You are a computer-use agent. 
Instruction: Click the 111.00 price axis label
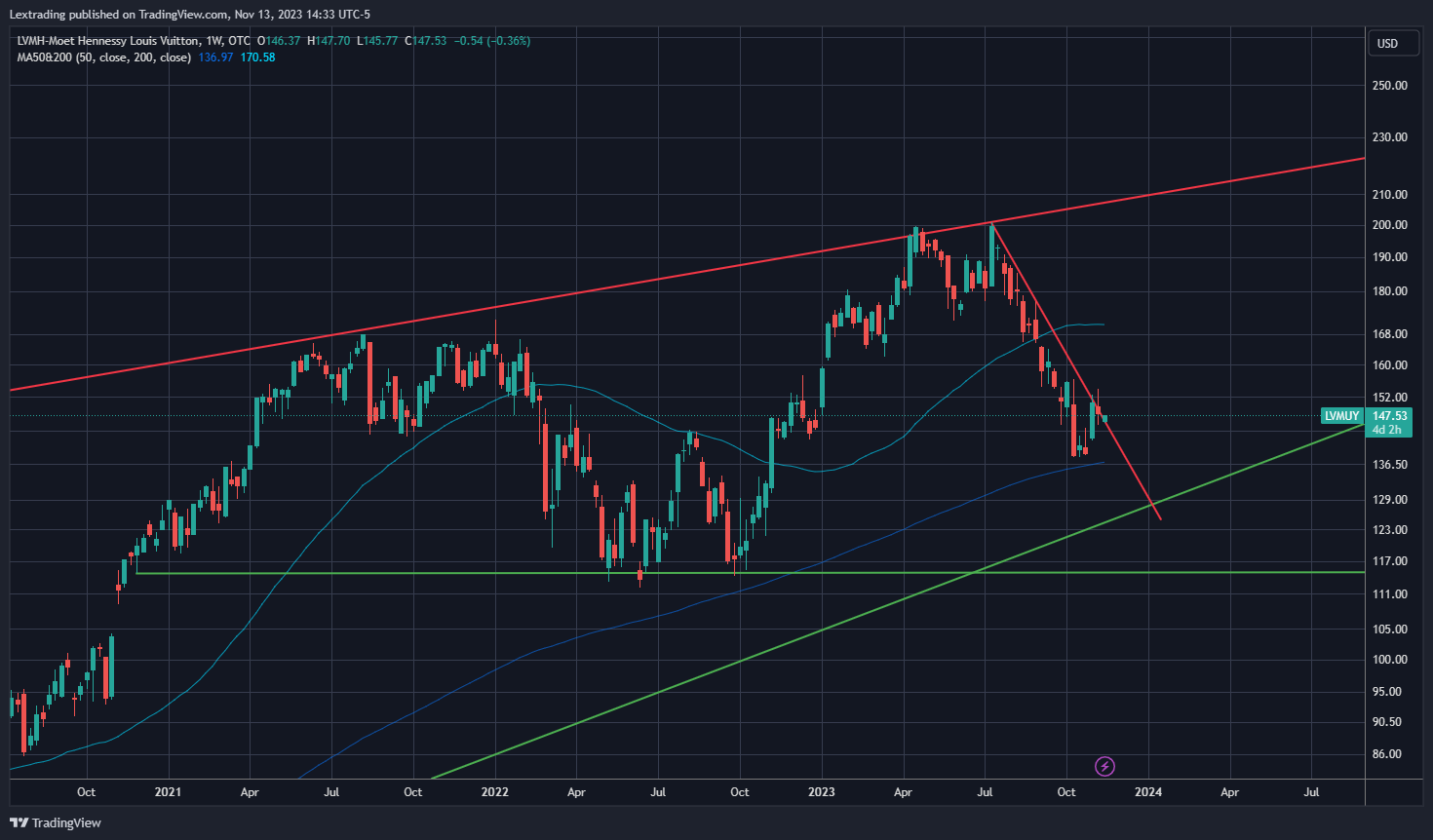coord(1389,594)
